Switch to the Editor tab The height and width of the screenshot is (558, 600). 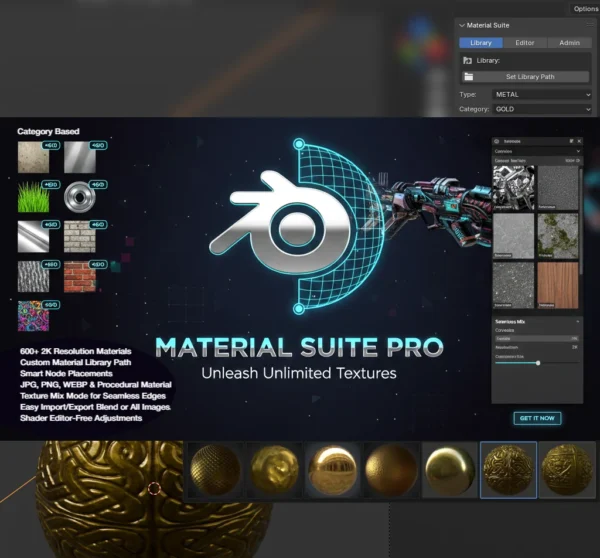[x=525, y=43]
